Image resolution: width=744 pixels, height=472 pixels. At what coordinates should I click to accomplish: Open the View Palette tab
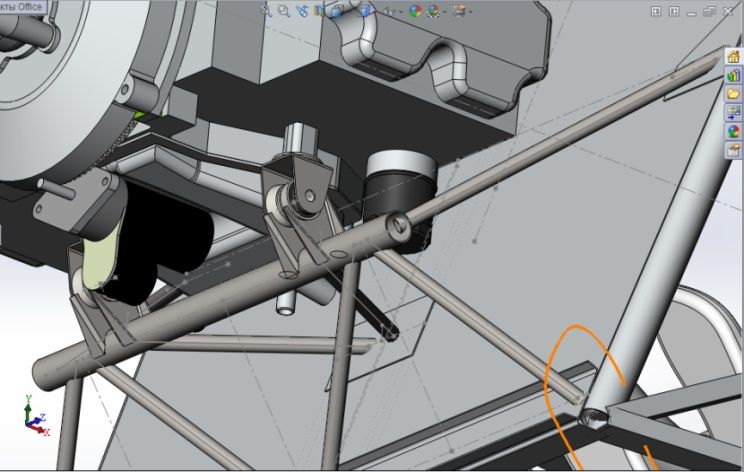click(x=733, y=112)
